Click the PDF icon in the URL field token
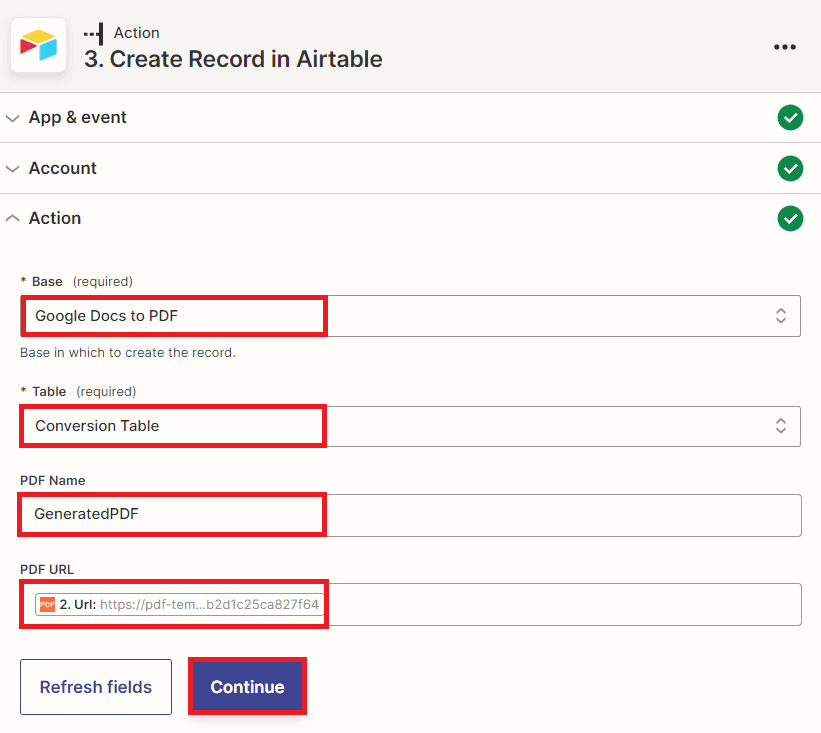821x733 pixels. 44,604
